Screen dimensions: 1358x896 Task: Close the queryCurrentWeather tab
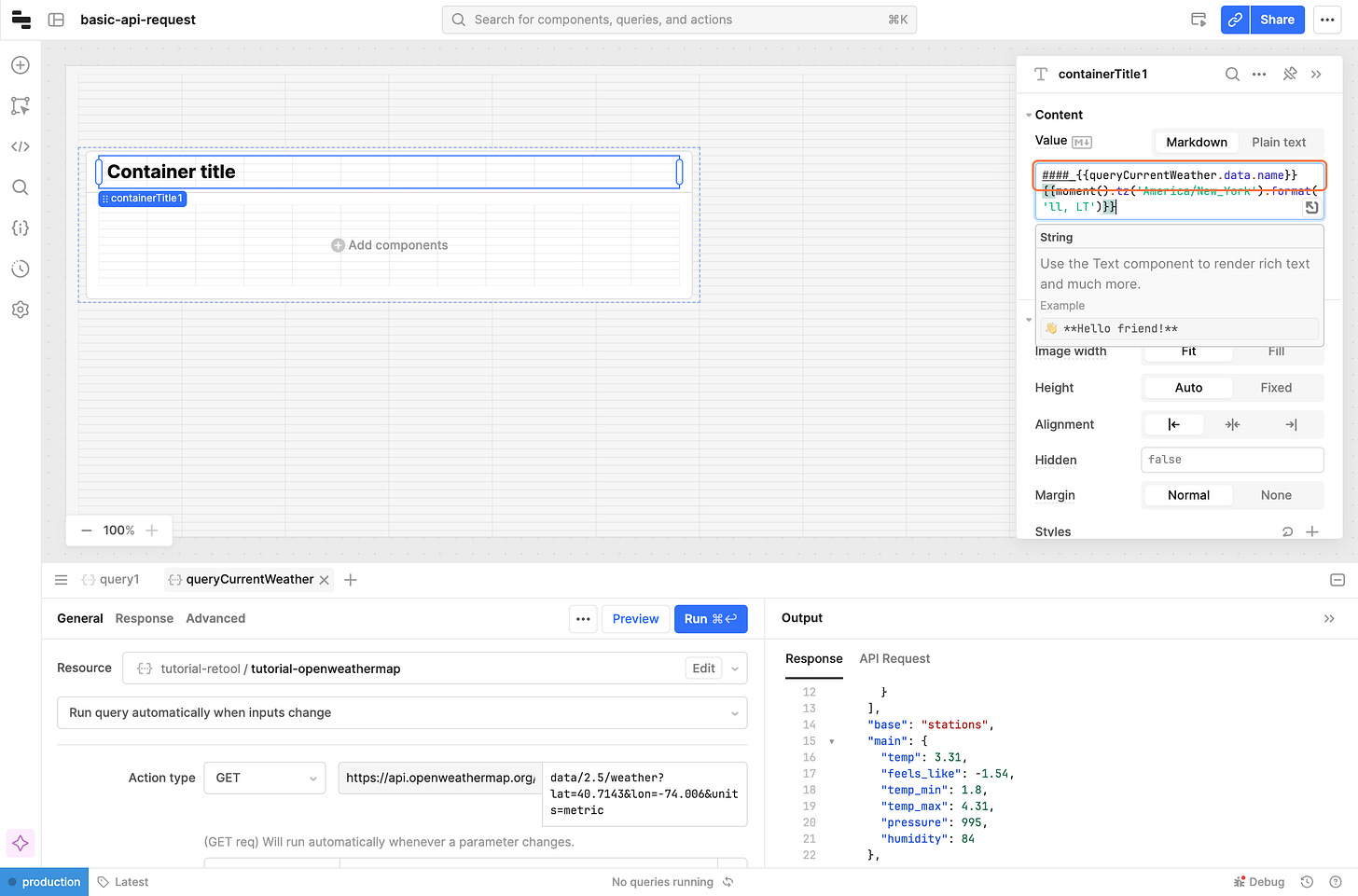pos(325,580)
